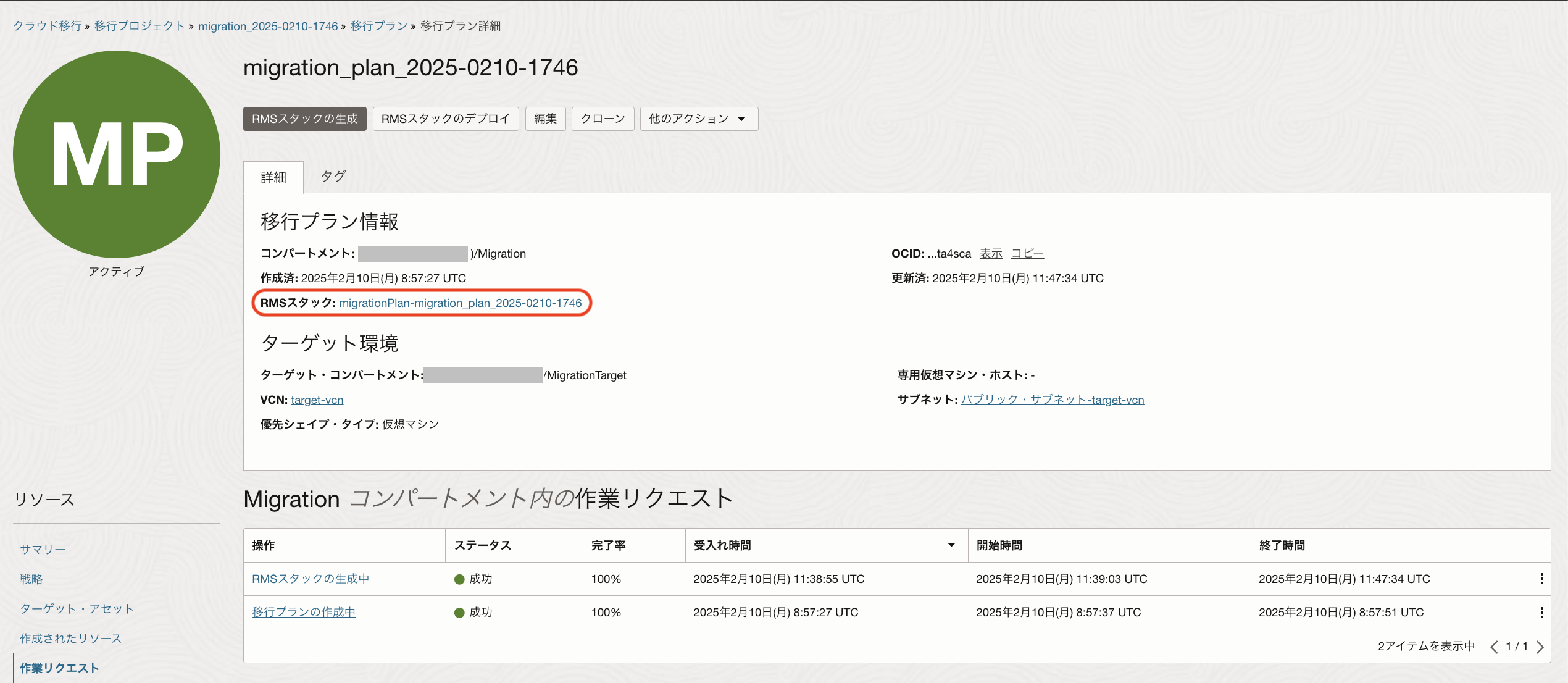1568x683 pixels.
Task: Click RMSスタックのデプロイ button
Action: 445,119
